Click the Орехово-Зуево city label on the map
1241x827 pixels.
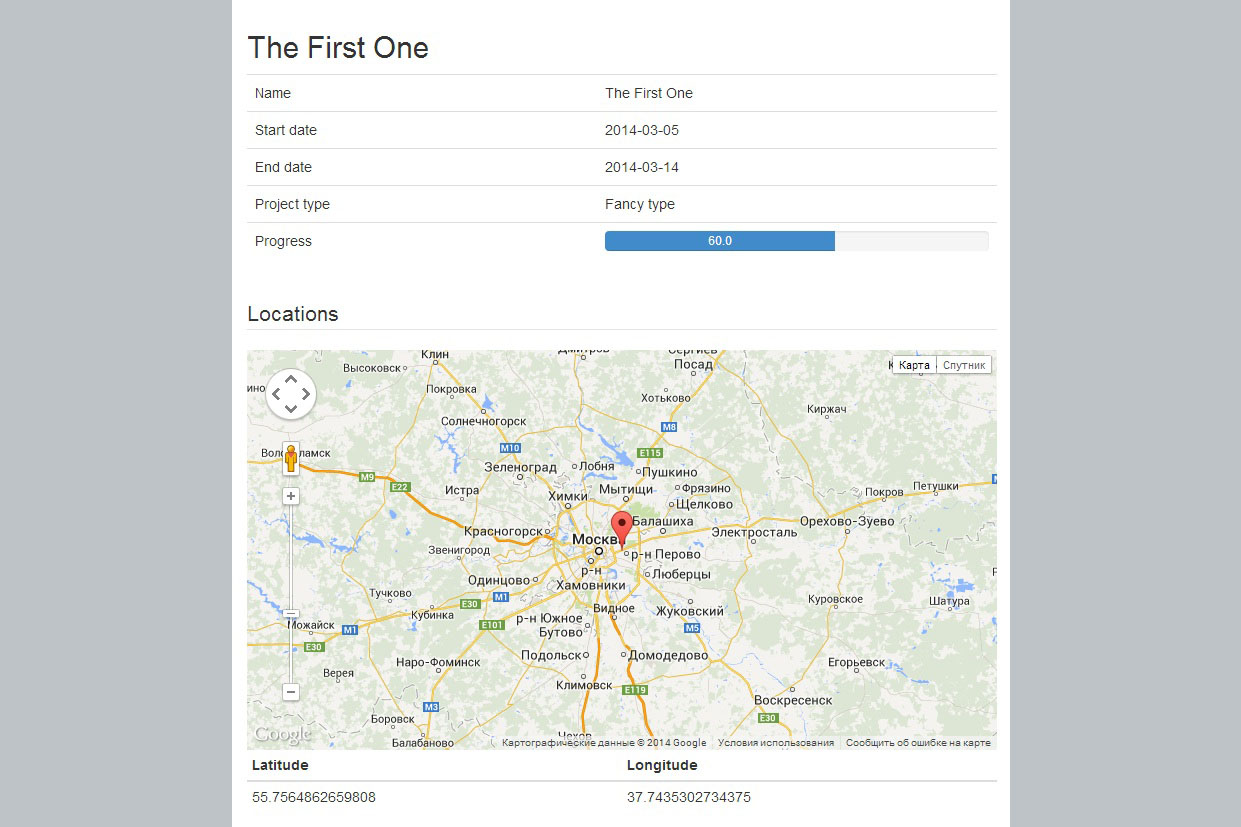click(x=847, y=521)
